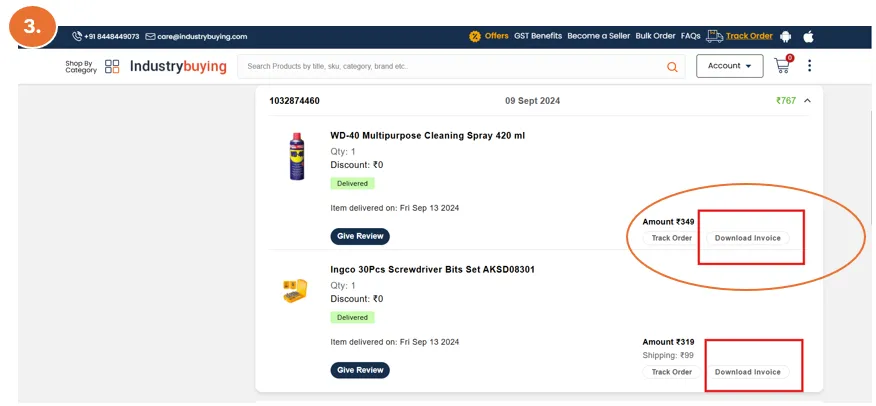
Task: Click the Shop By Category grid icon
Action: (x=112, y=67)
